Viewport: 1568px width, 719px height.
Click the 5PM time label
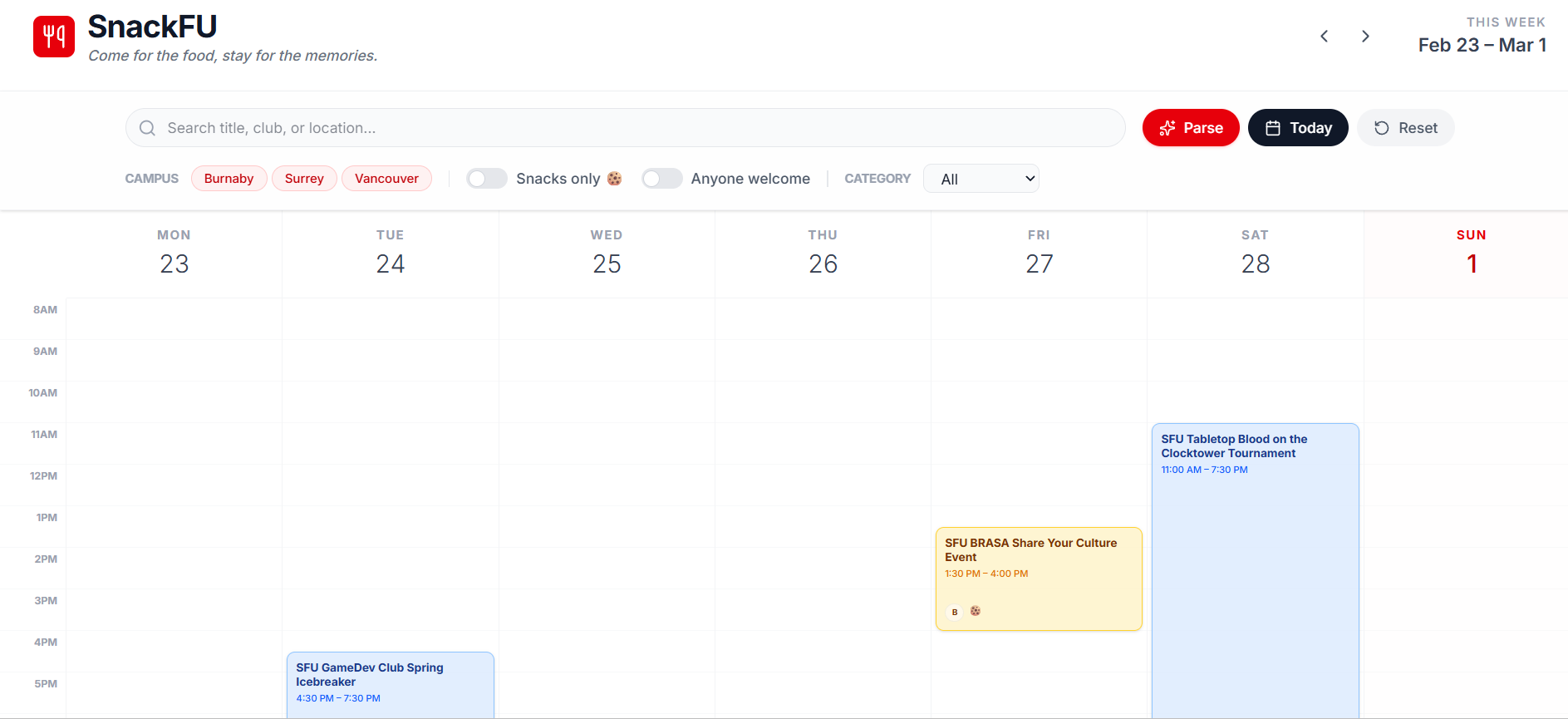(46, 684)
